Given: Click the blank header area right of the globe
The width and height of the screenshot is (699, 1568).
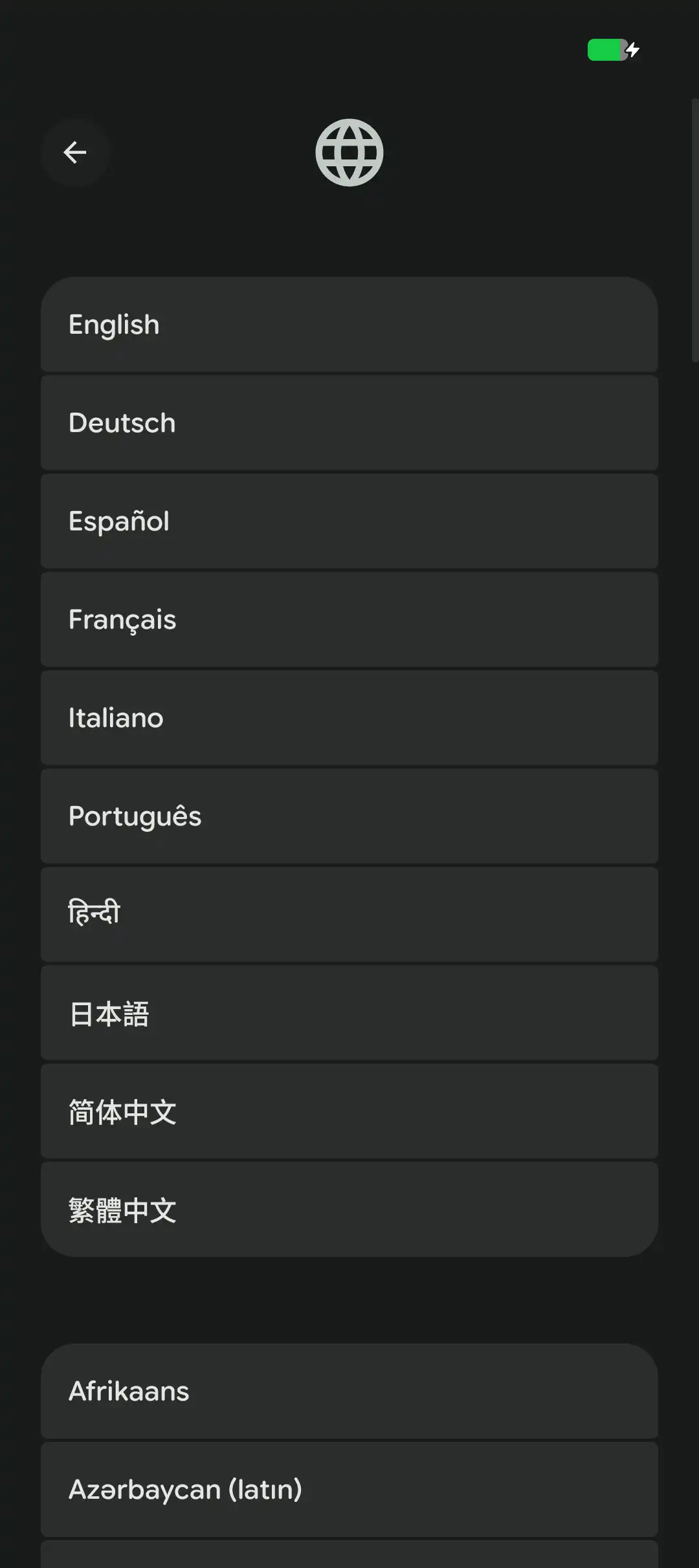Looking at the screenshot, I should click(x=531, y=153).
